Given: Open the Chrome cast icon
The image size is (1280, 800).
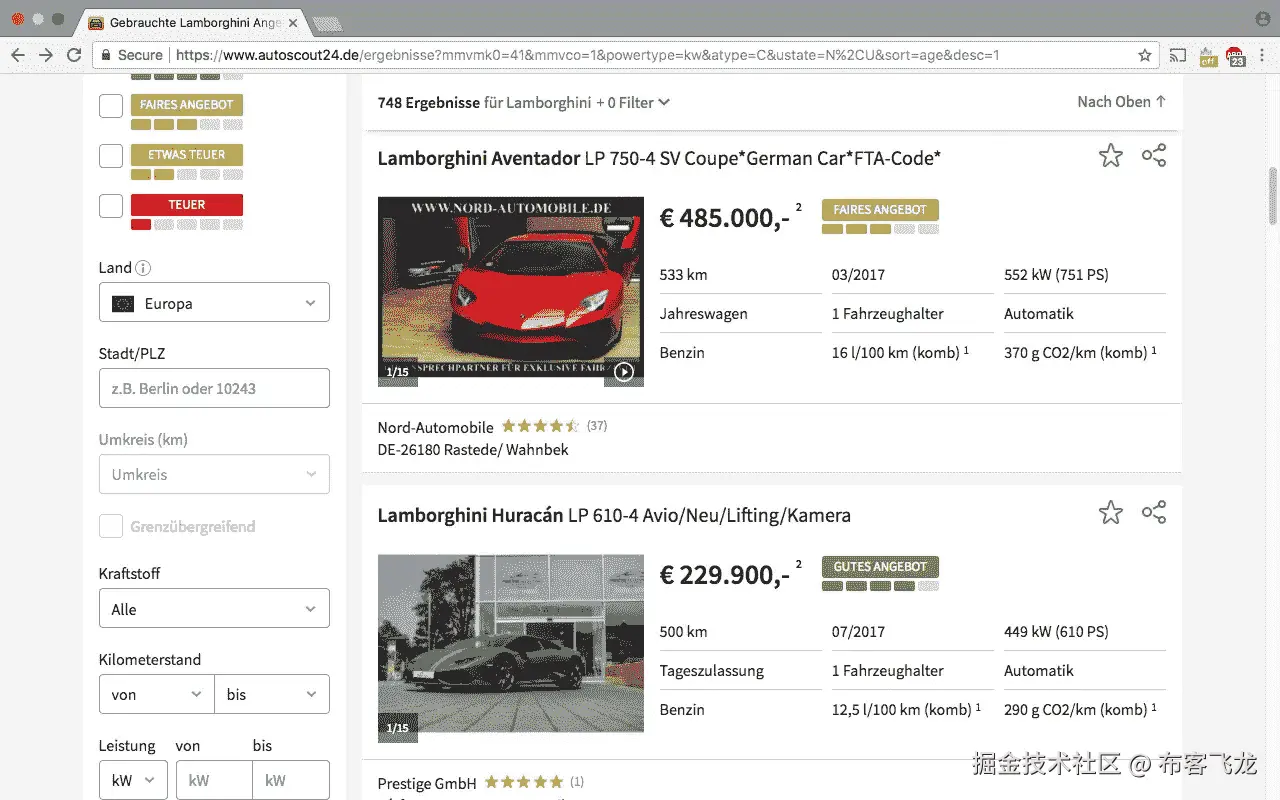Looking at the screenshot, I should pos(1178,55).
